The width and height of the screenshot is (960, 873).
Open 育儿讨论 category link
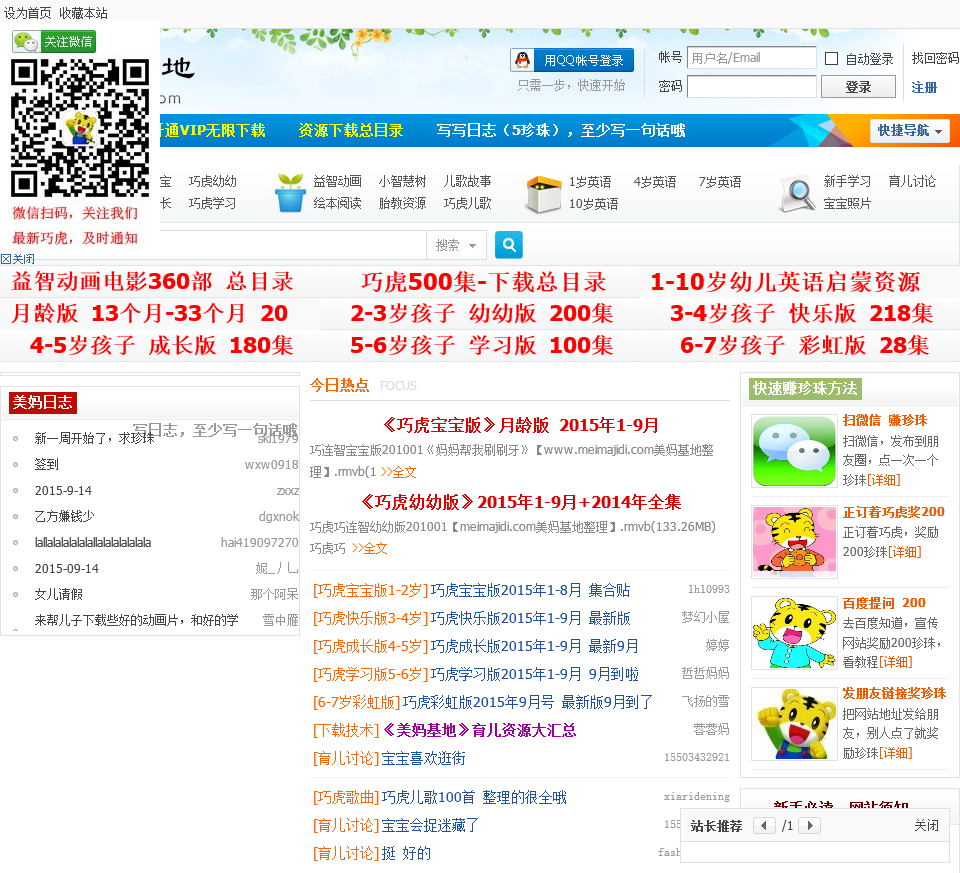(912, 181)
